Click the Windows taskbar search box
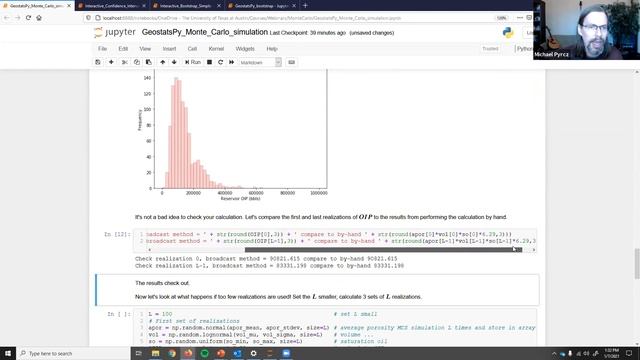Image resolution: width=640 pixels, height=360 pixels. point(73,353)
